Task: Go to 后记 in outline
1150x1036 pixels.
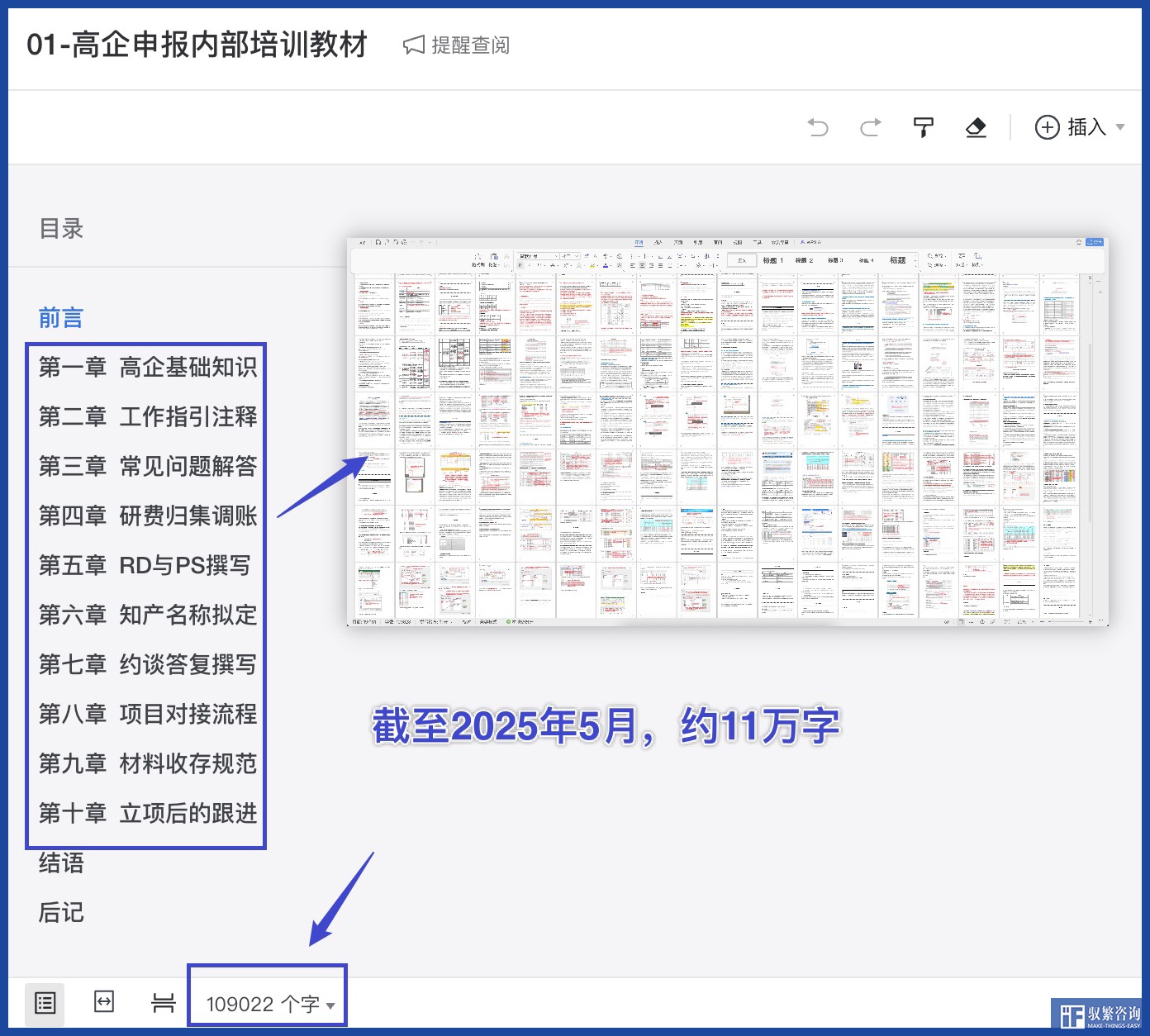Action: [x=61, y=913]
